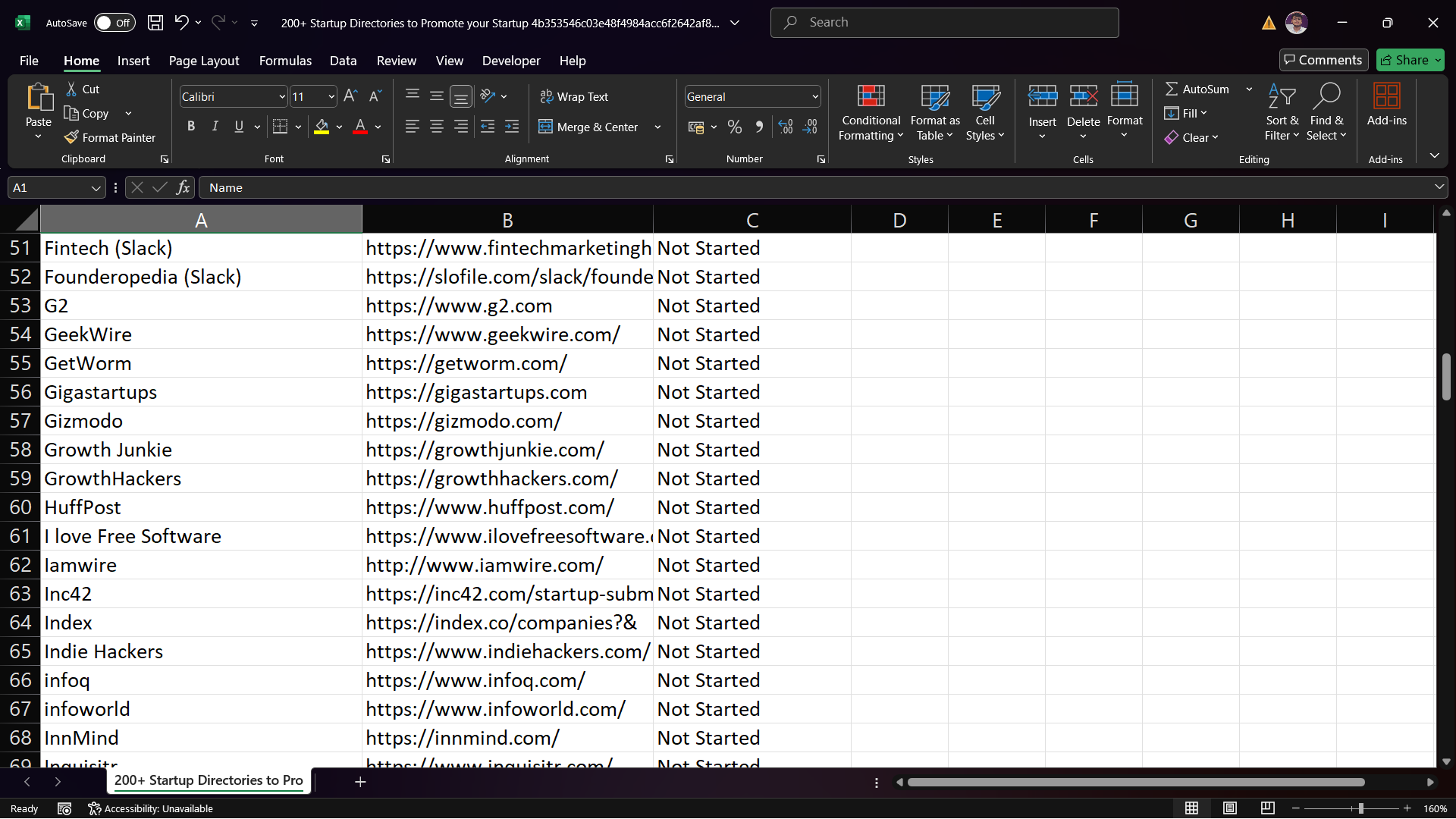This screenshot has width=1456, height=819.
Task: Apply the red font color
Action: [360, 127]
